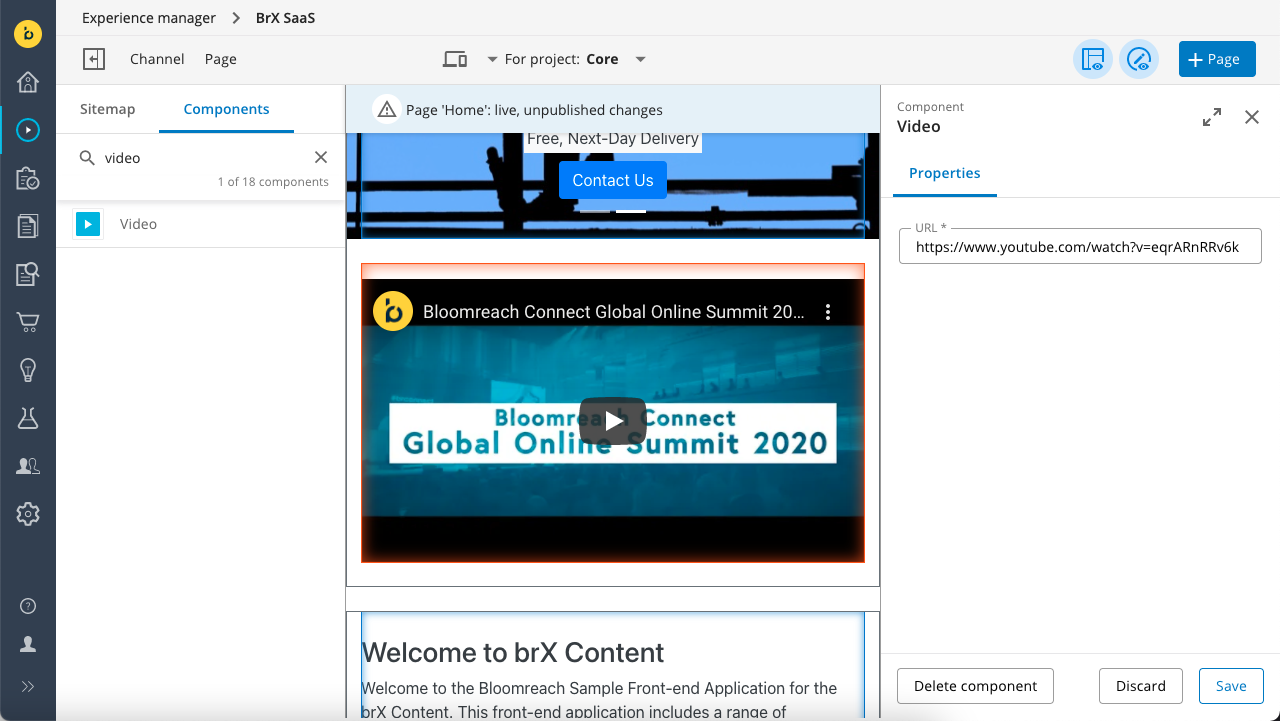Switch to the Sitemap tab

pyautogui.click(x=107, y=109)
